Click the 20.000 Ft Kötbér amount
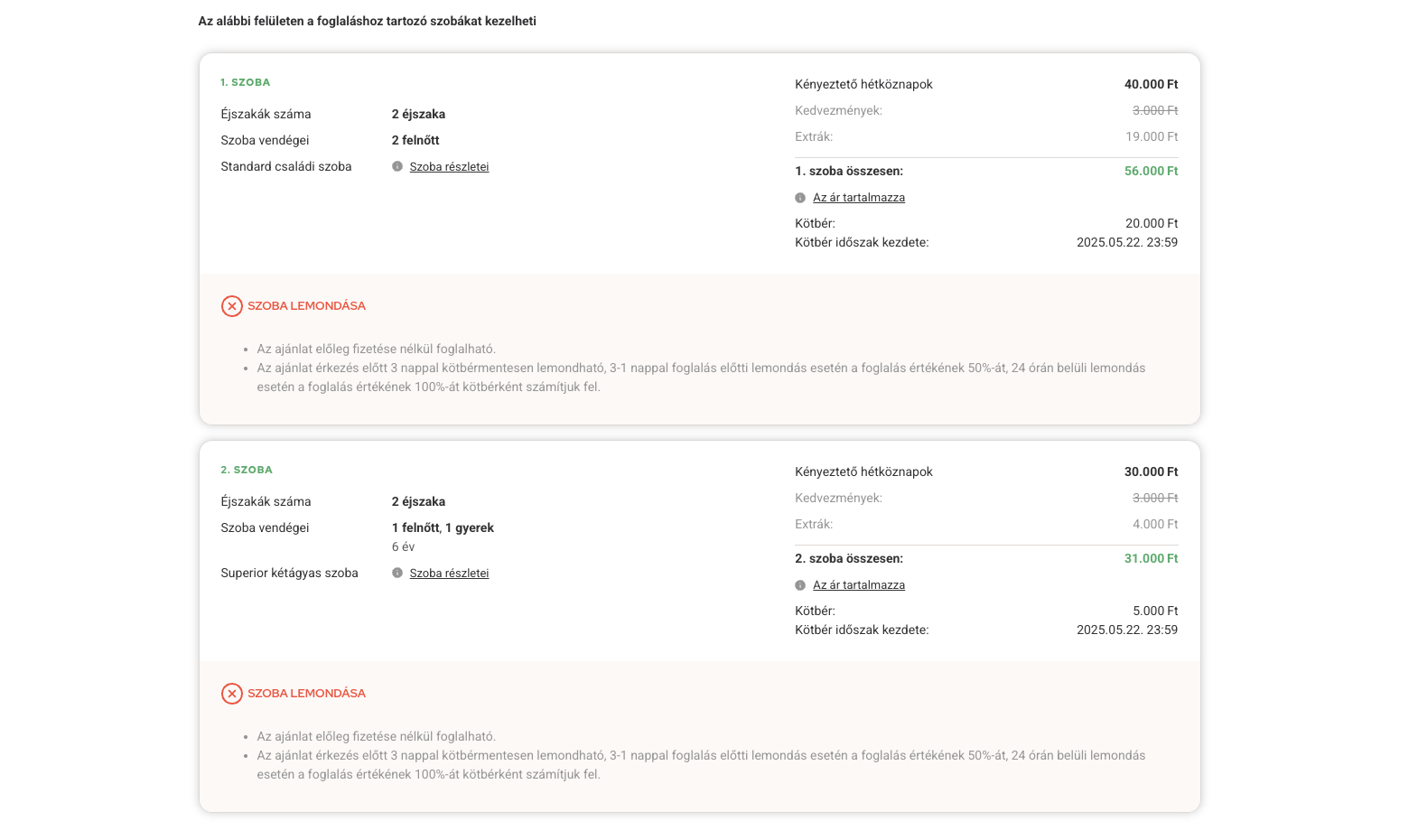 [1152, 223]
